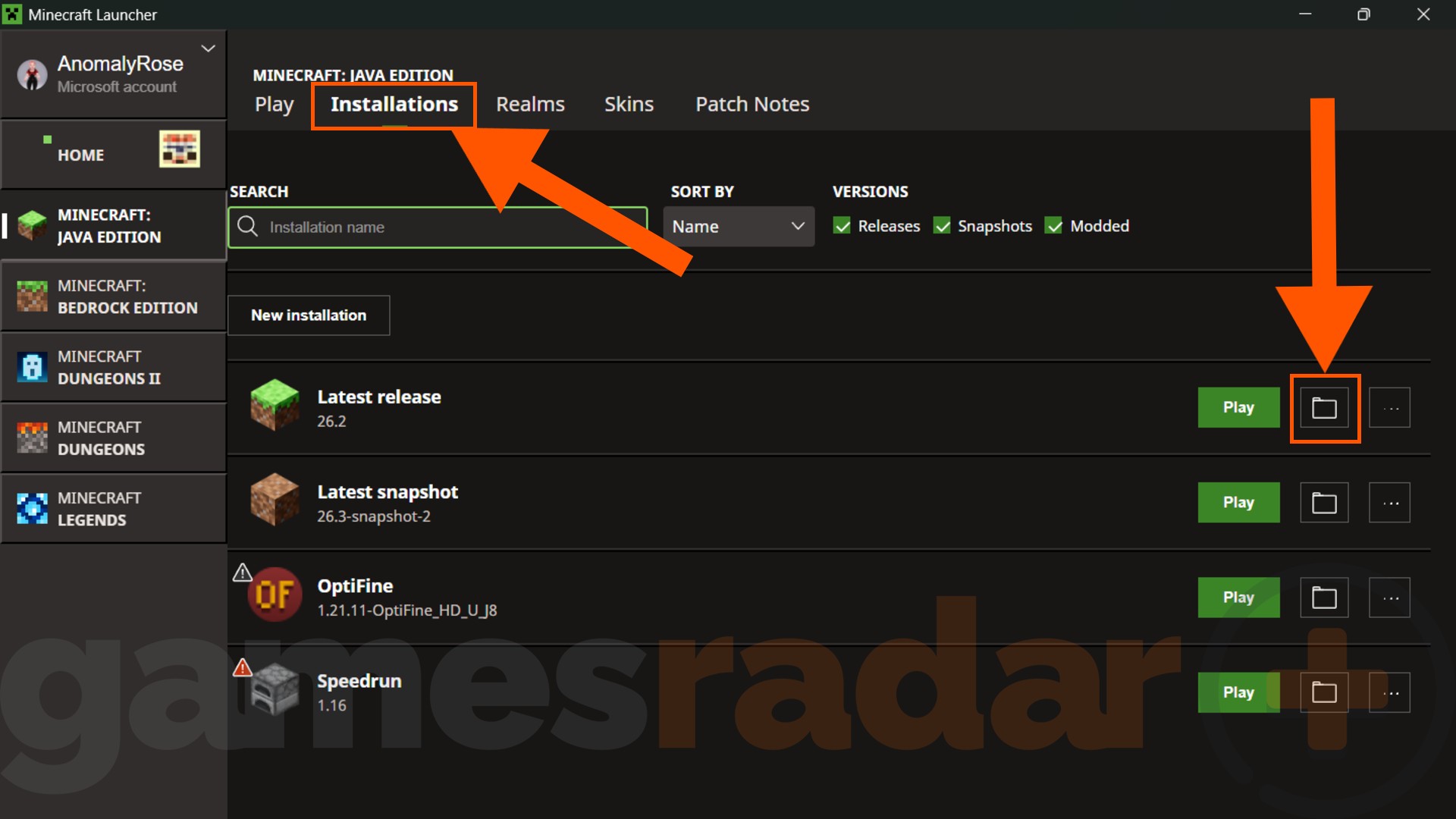The width and height of the screenshot is (1456, 819).
Task: Expand the Sort By Name dropdown
Action: point(739,227)
